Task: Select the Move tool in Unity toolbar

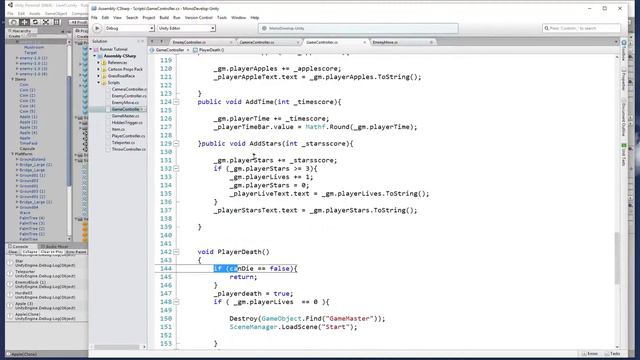Action: coord(24,22)
